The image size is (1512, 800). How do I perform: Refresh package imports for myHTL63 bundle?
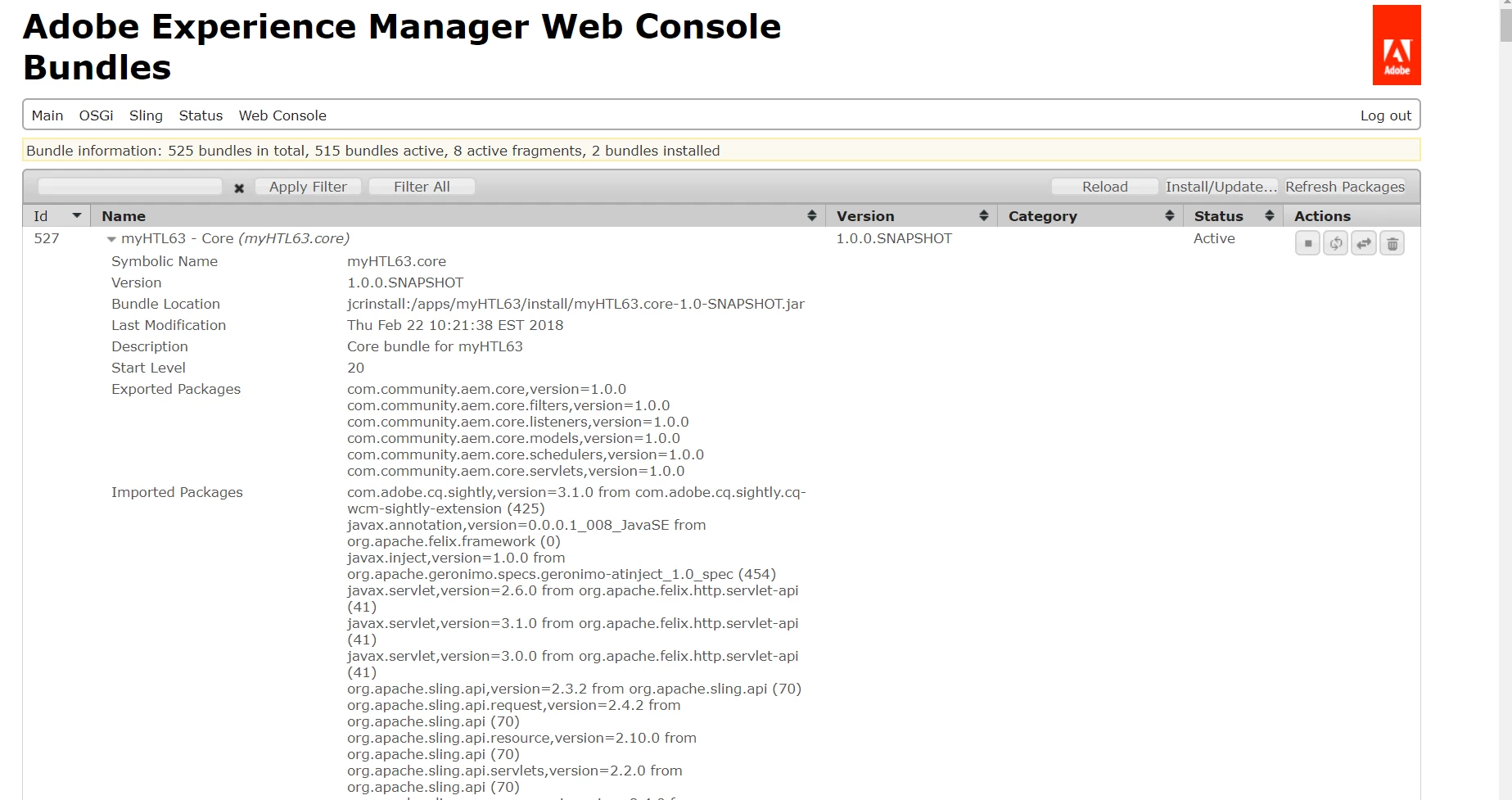point(1335,243)
